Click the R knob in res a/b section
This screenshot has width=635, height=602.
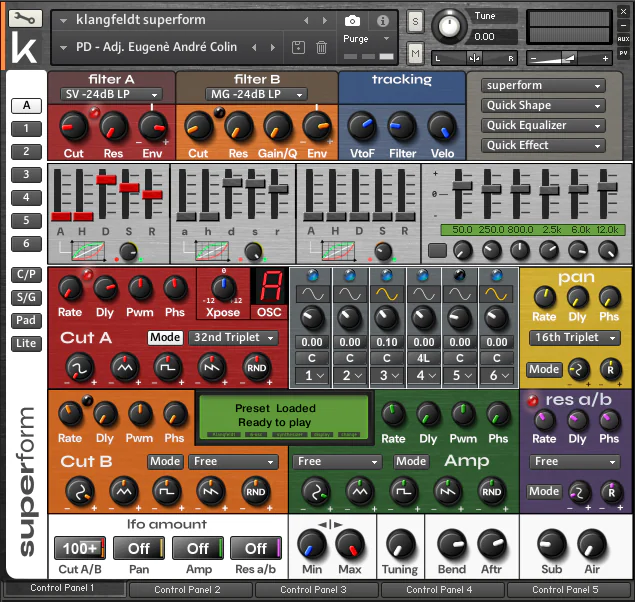pos(611,492)
